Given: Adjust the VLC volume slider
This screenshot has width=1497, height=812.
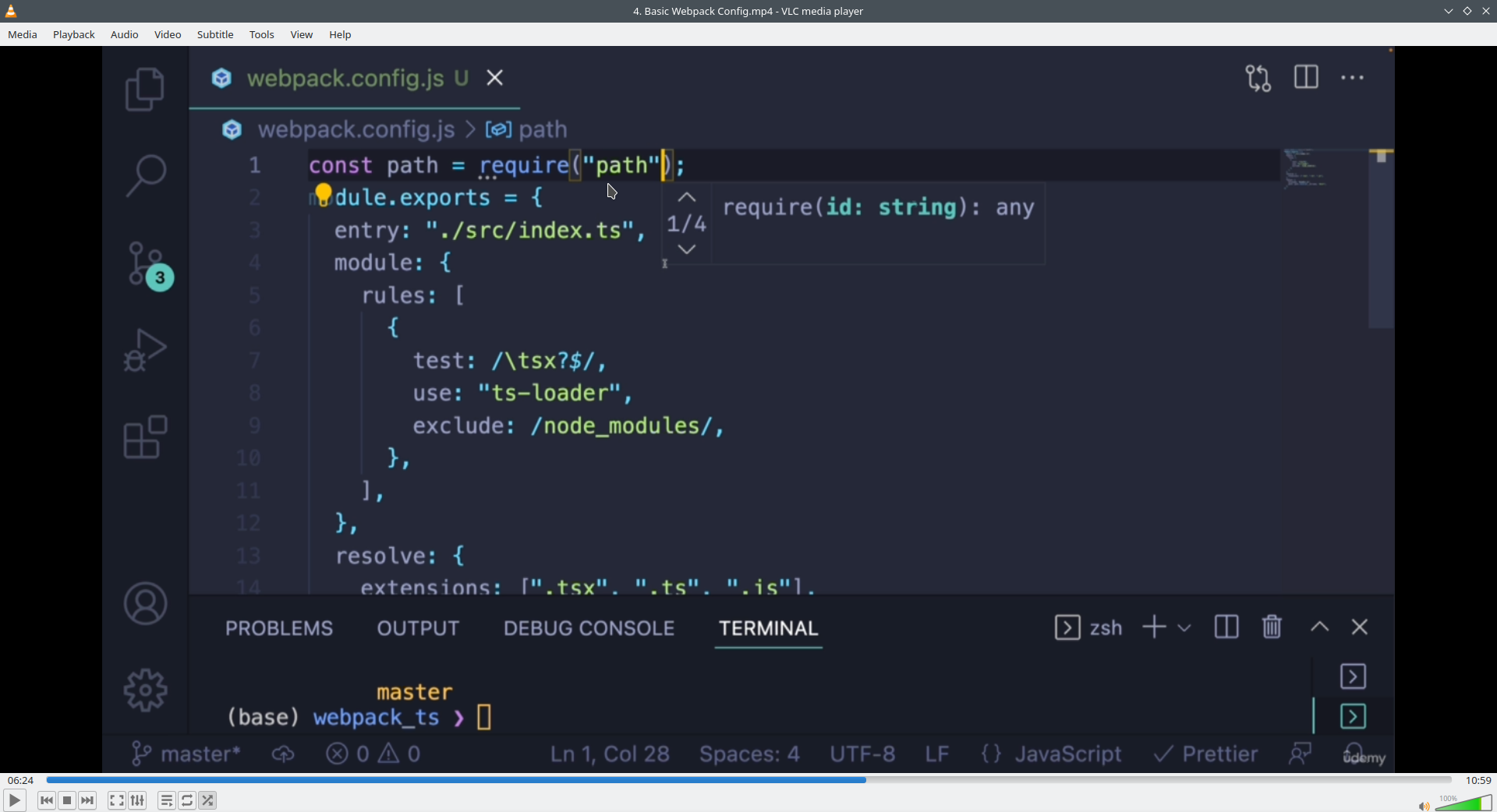Looking at the screenshot, I should 1463,803.
